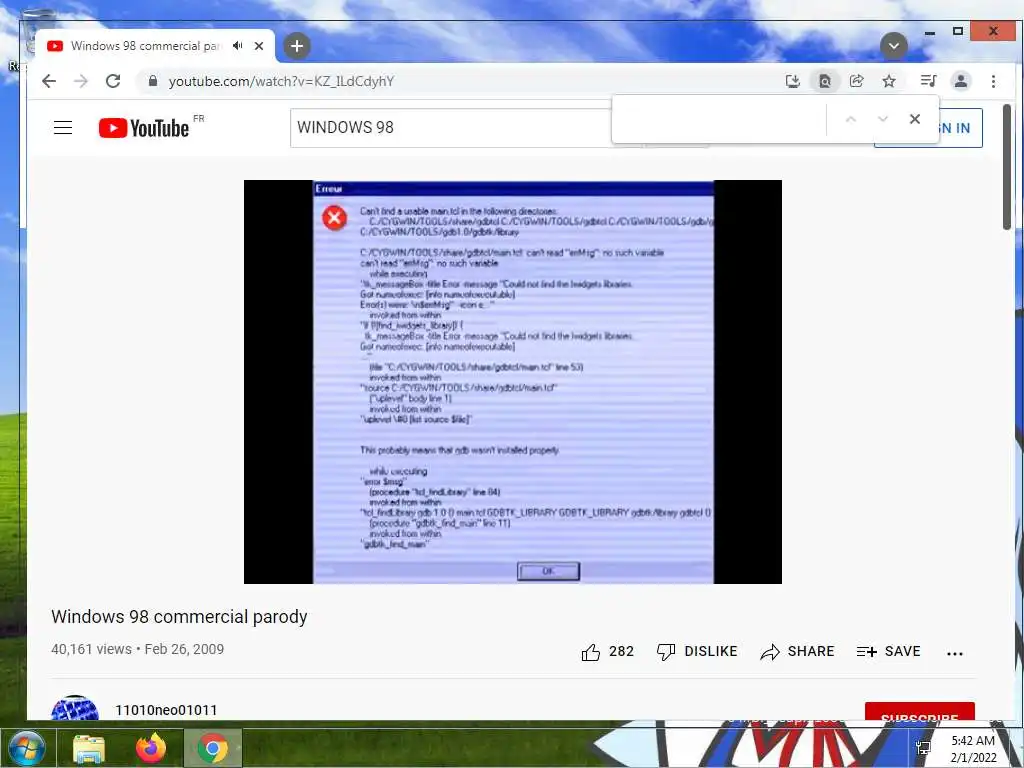The image size is (1024, 768).
Task: Open a new tab with plus button
Action: (x=296, y=46)
